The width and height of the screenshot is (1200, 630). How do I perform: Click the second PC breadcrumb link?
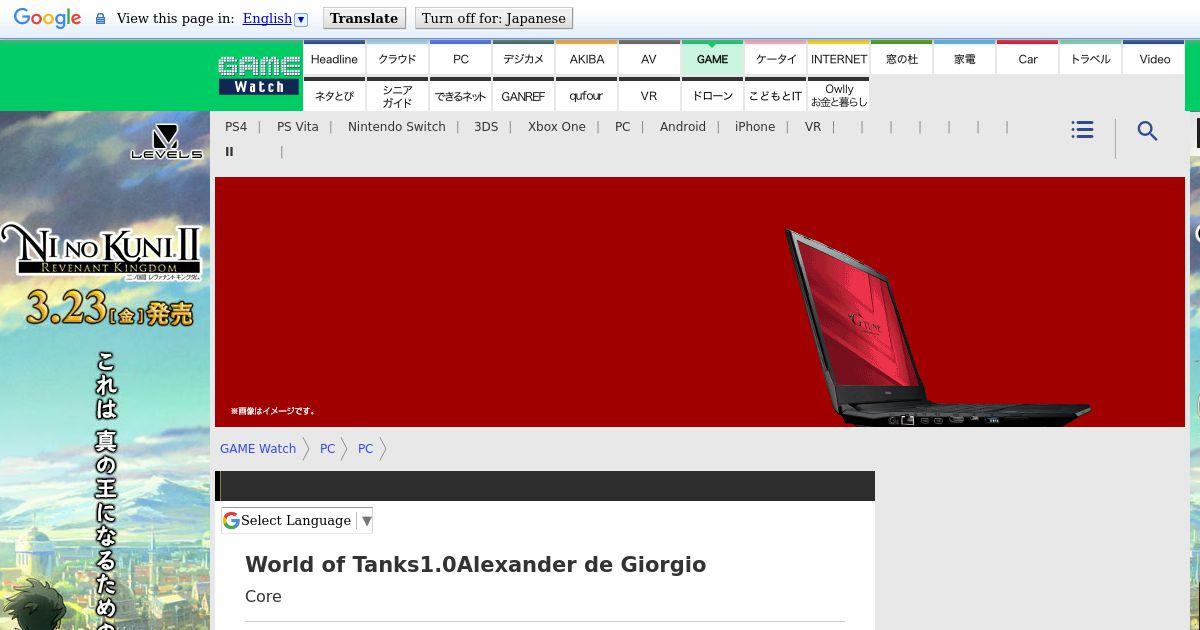pos(365,449)
